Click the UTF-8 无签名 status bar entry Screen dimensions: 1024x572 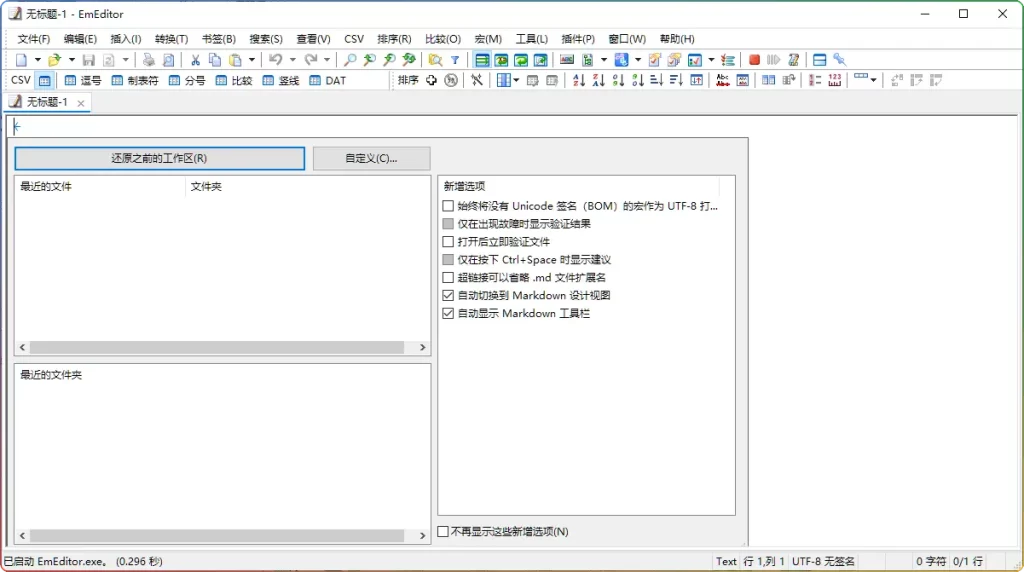(823, 562)
